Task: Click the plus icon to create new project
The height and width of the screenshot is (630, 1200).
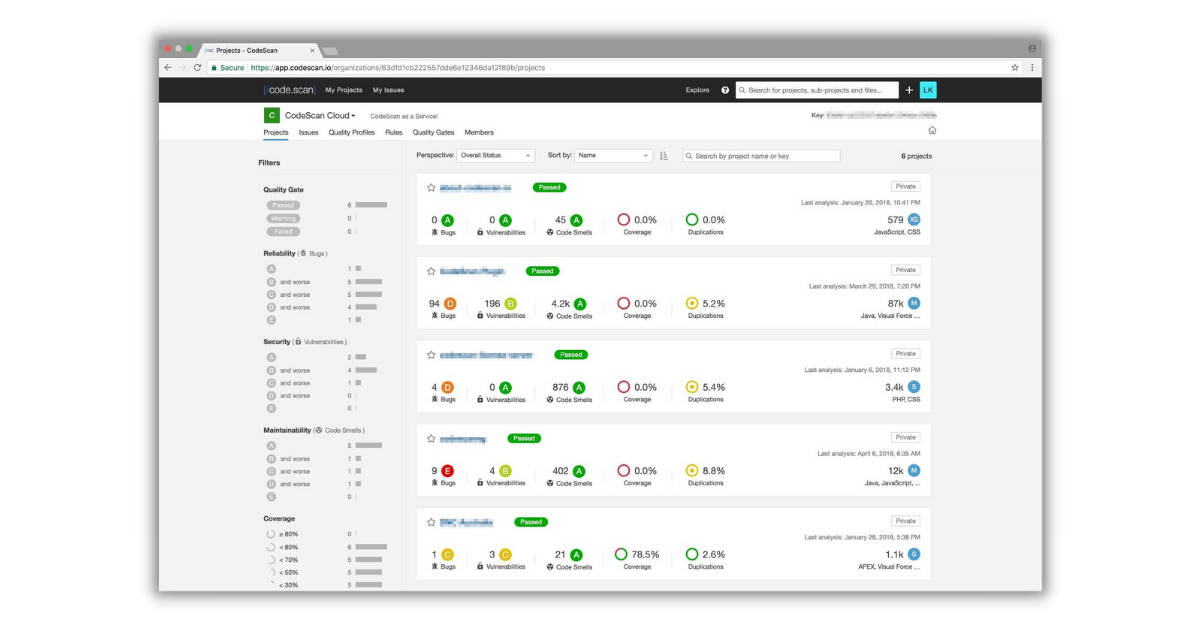Action: [908, 89]
